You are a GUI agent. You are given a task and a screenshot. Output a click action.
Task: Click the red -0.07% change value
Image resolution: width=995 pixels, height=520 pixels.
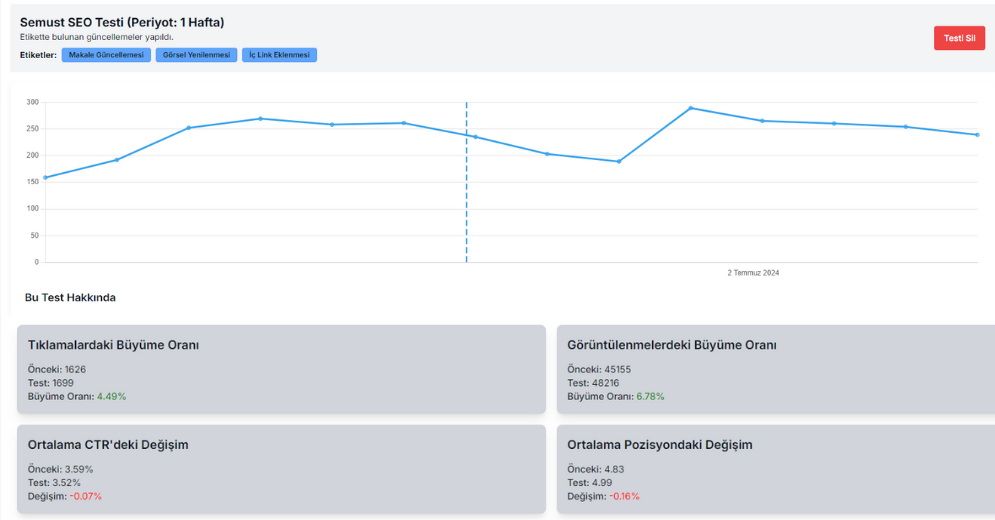coord(85,496)
